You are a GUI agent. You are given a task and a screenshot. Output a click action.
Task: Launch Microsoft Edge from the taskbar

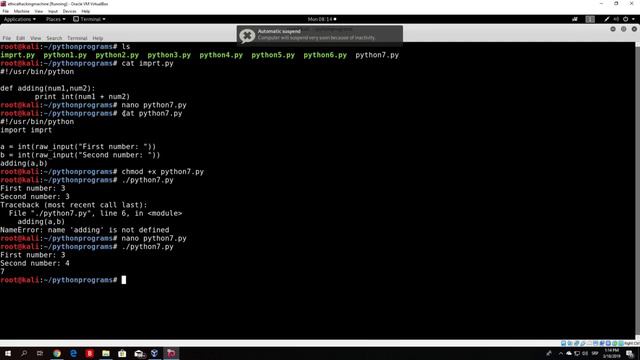(x=73, y=353)
